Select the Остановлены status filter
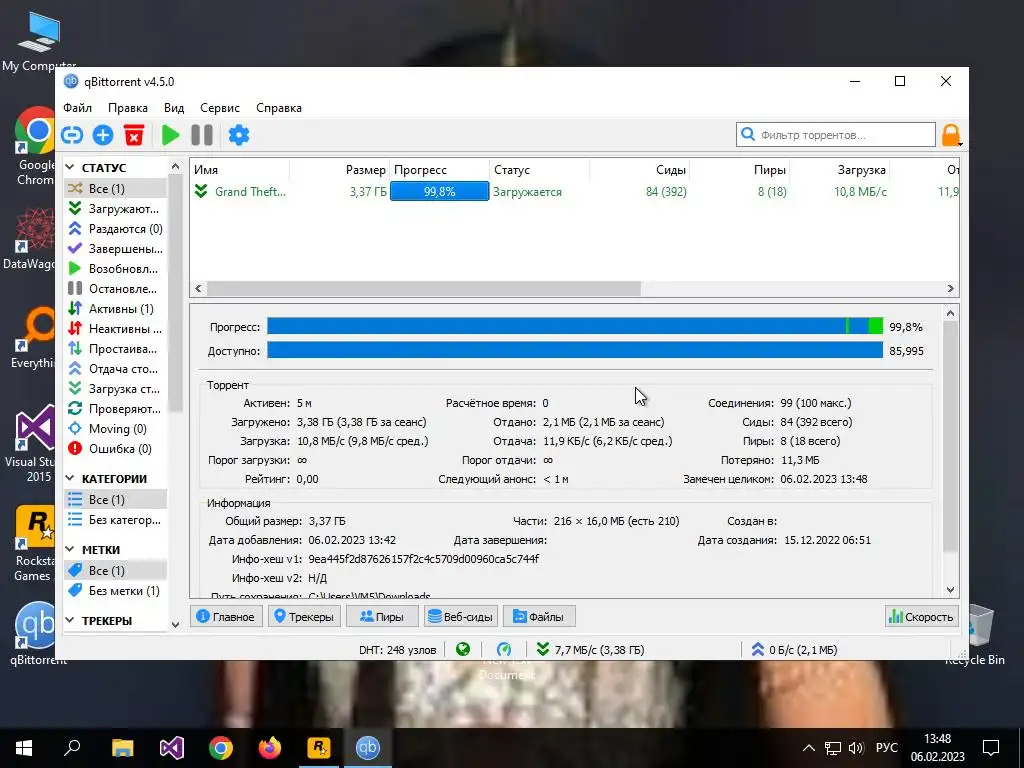1024x768 pixels. point(115,289)
